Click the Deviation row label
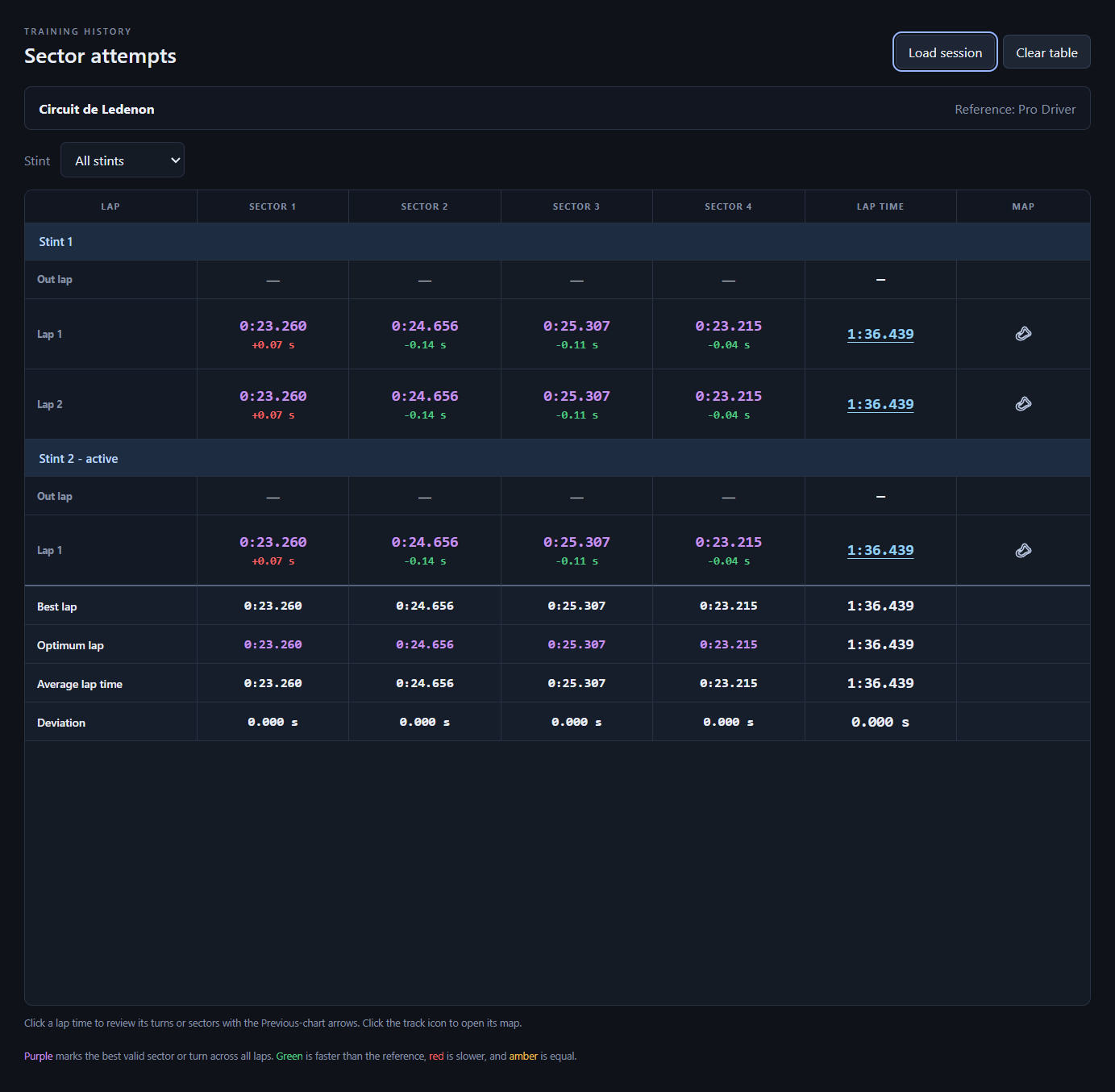This screenshot has height=1092, width=1115. (61, 723)
